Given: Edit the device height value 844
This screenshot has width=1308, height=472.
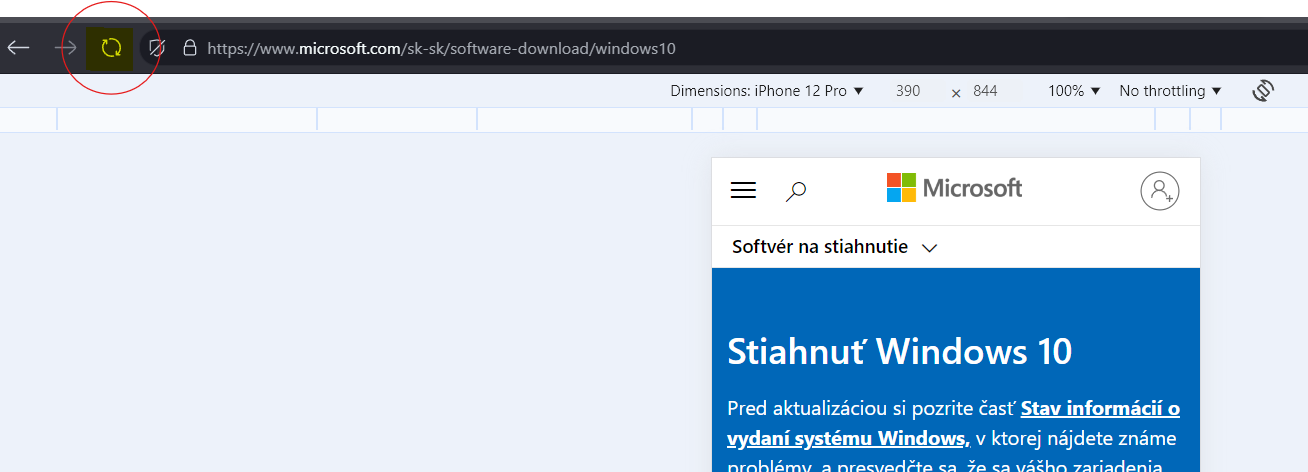Looking at the screenshot, I should pos(985,91).
